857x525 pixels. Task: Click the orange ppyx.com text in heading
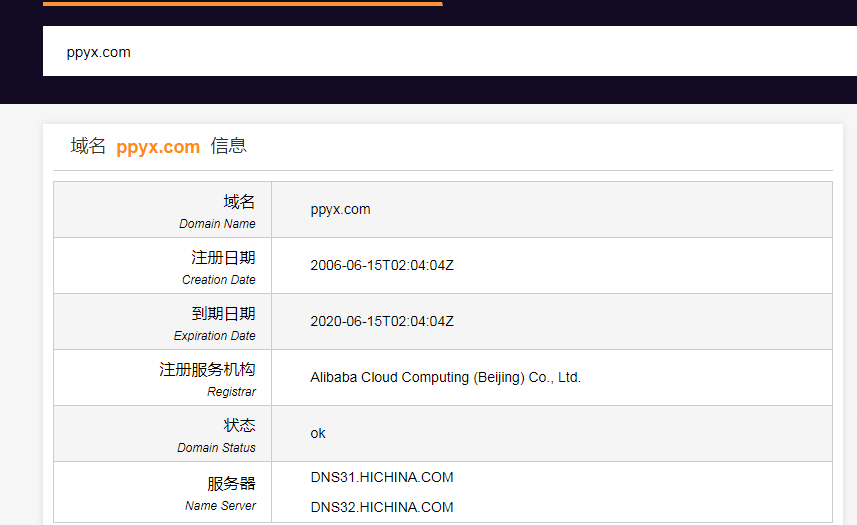click(x=158, y=147)
